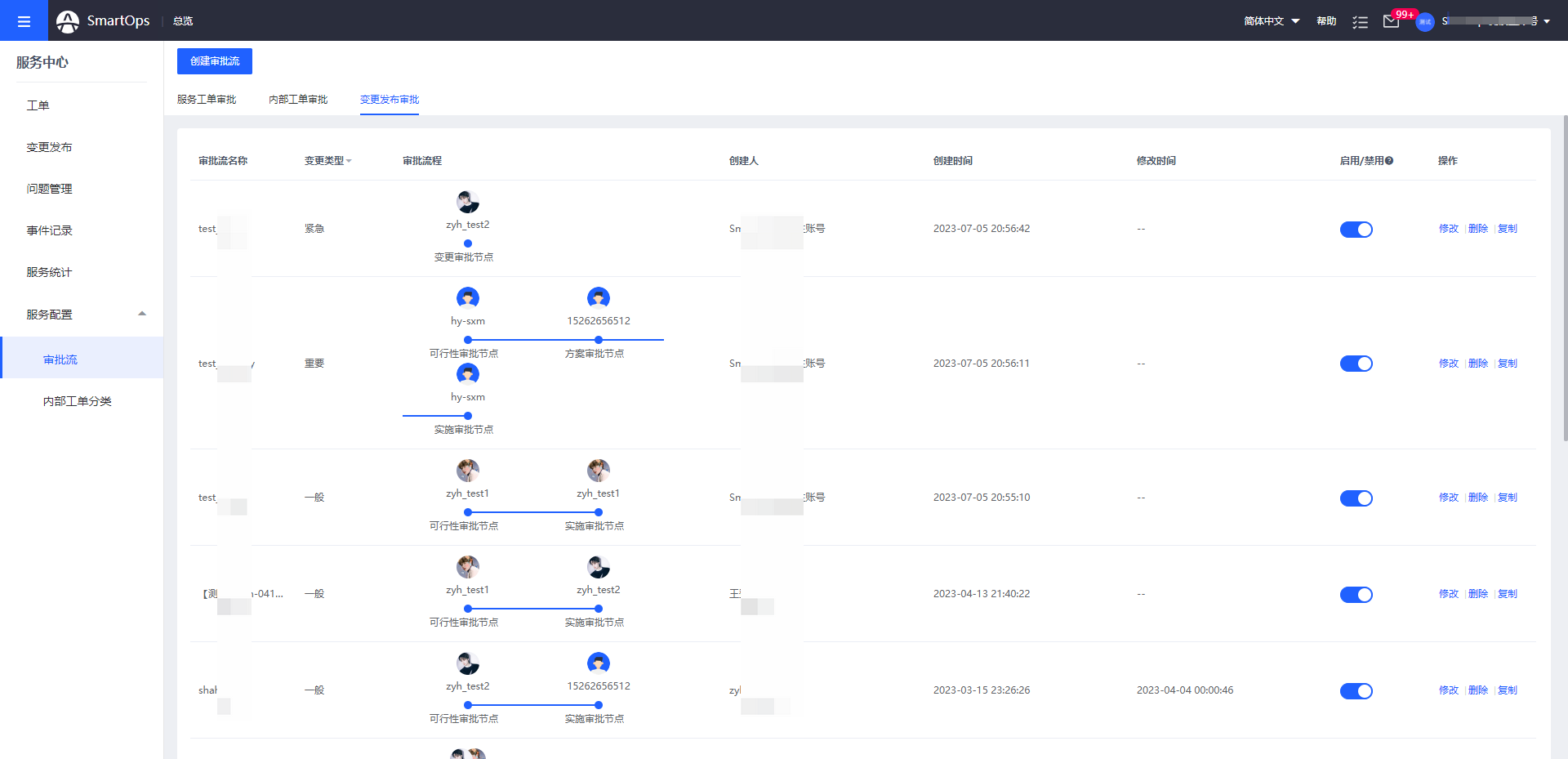Select the 变更发布审批 tab
The width and height of the screenshot is (1568, 759).
(390, 100)
